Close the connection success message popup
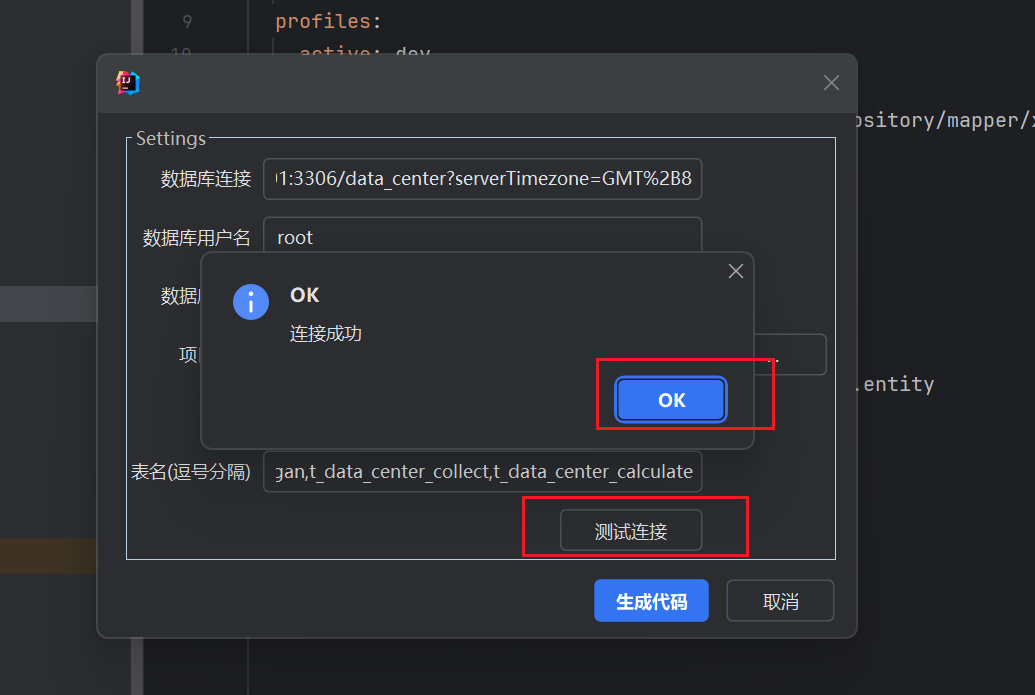The image size is (1035, 695). coord(735,271)
